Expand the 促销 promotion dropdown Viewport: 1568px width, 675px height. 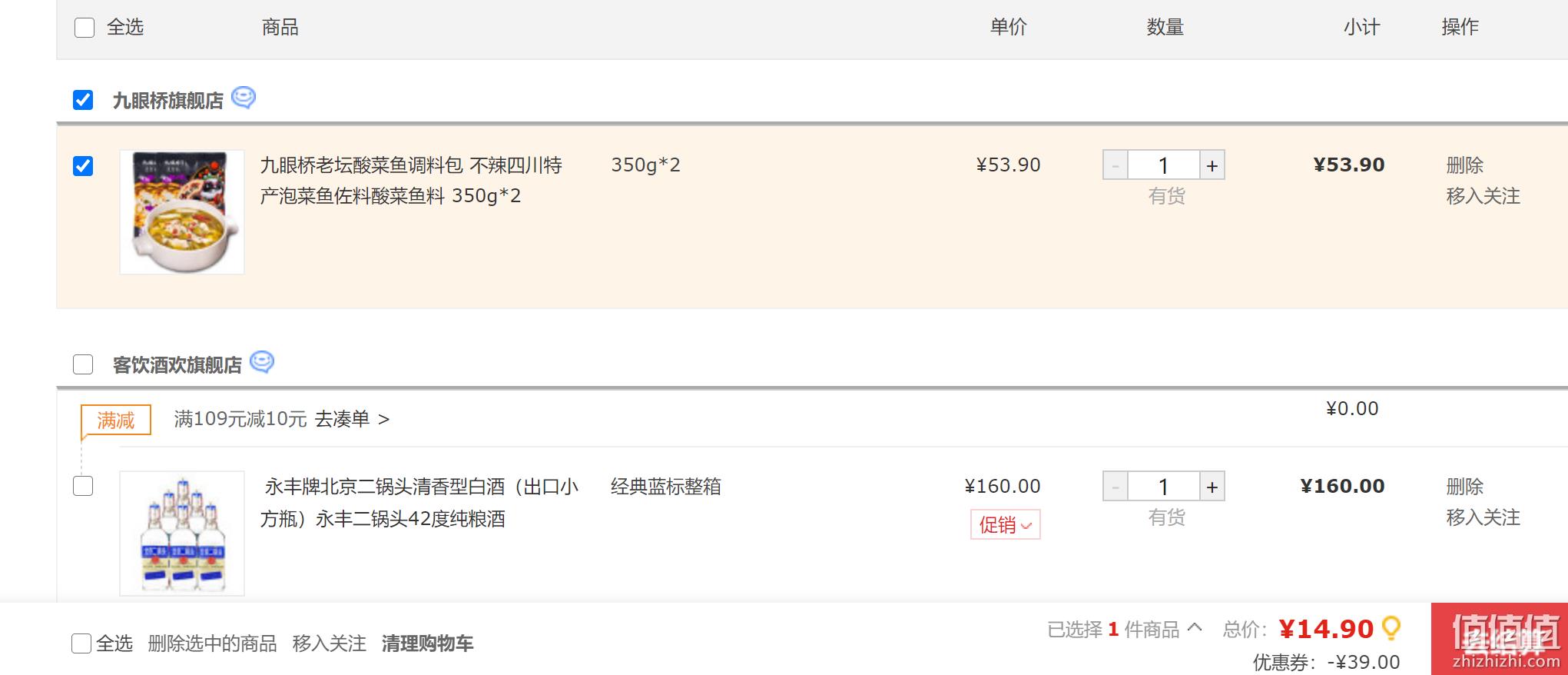click(1005, 524)
